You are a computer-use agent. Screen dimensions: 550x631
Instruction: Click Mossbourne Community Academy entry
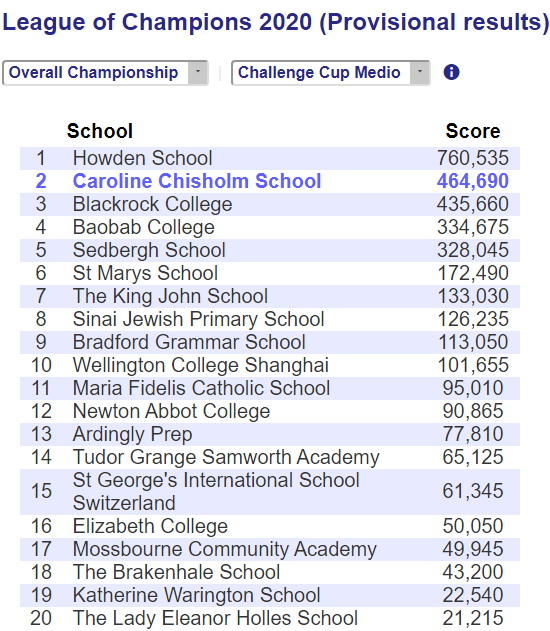[x=225, y=549]
